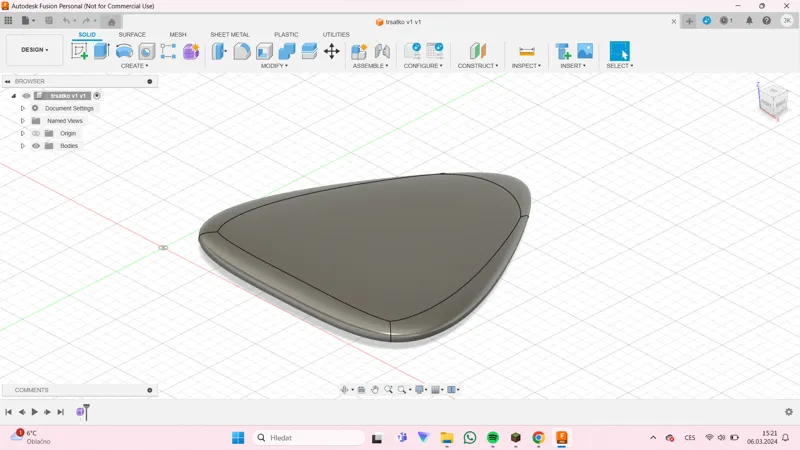Expand the Bodies node
The width and height of the screenshot is (800, 450).
(22, 146)
